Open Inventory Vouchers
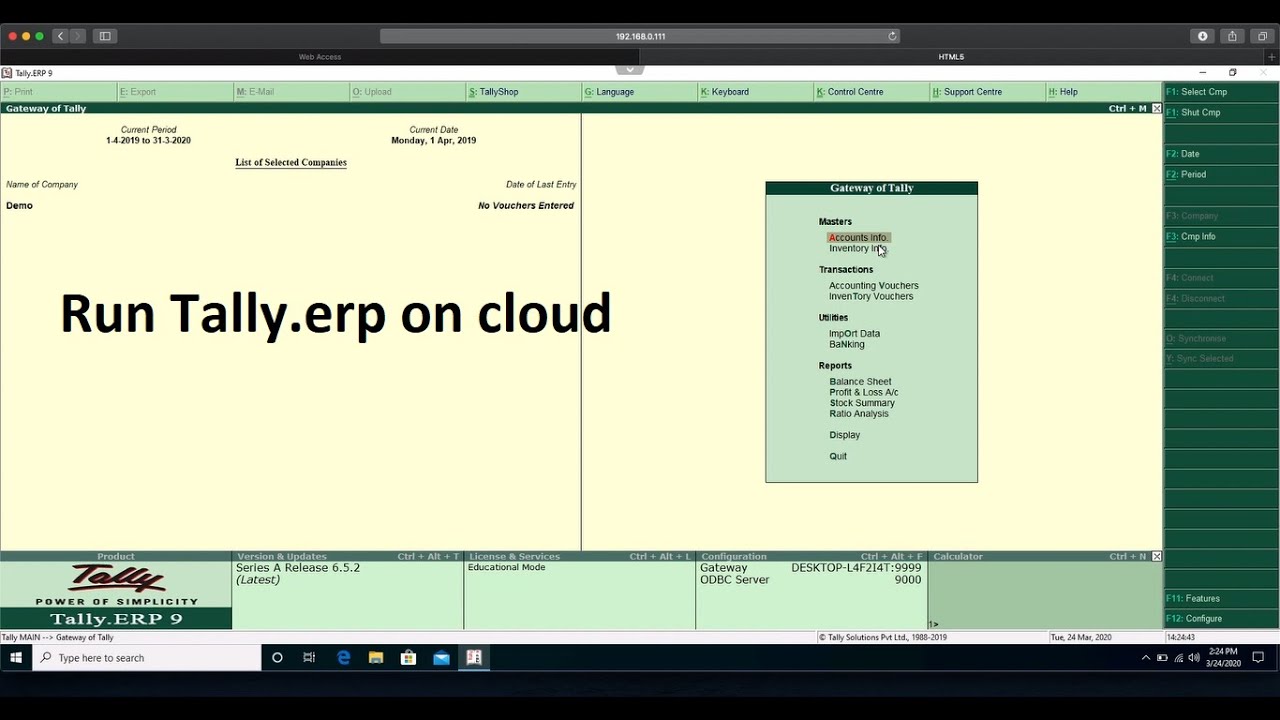Image resolution: width=1280 pixels, height=720 pixels. (870, 296)
